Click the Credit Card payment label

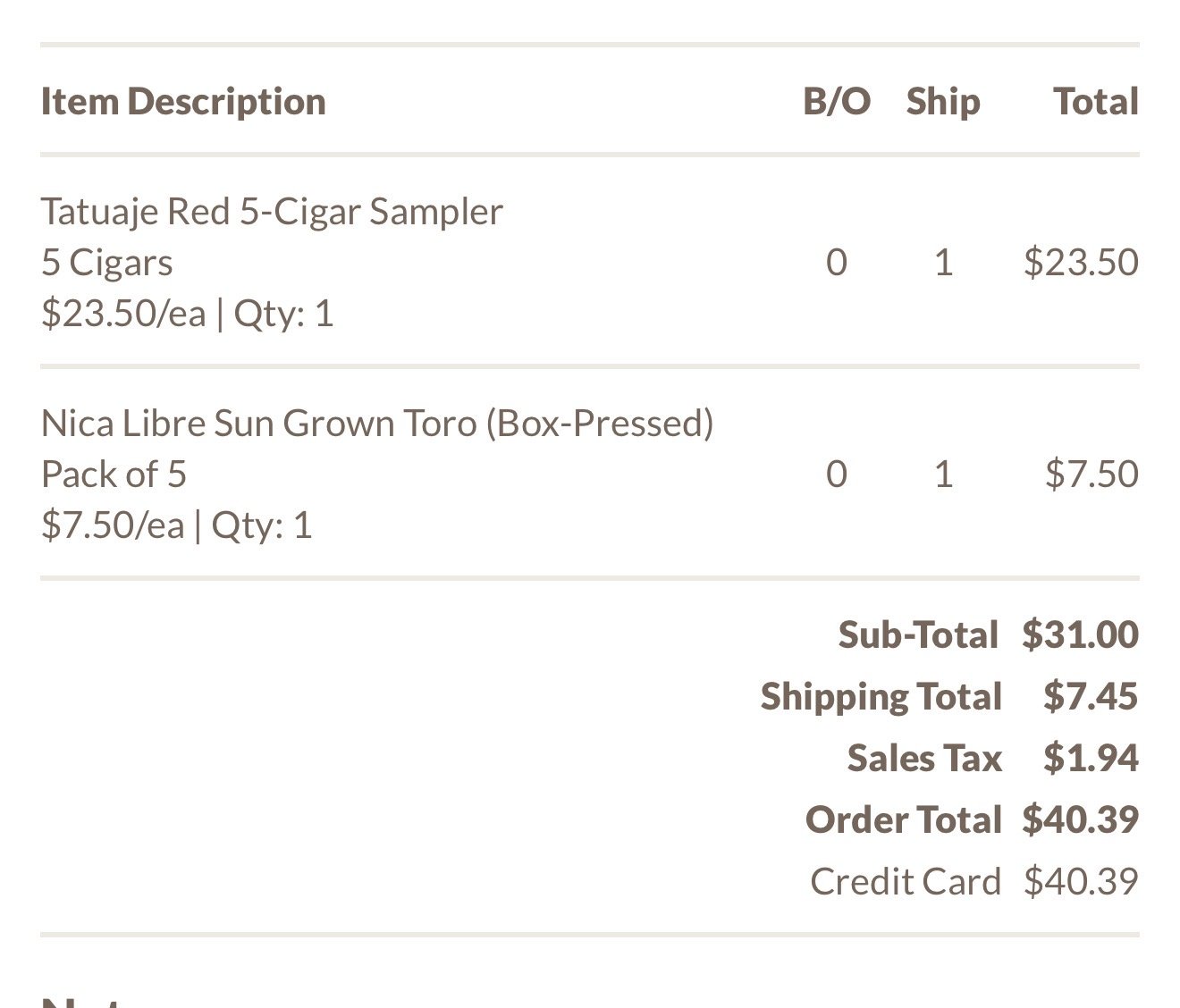[906, 881]
